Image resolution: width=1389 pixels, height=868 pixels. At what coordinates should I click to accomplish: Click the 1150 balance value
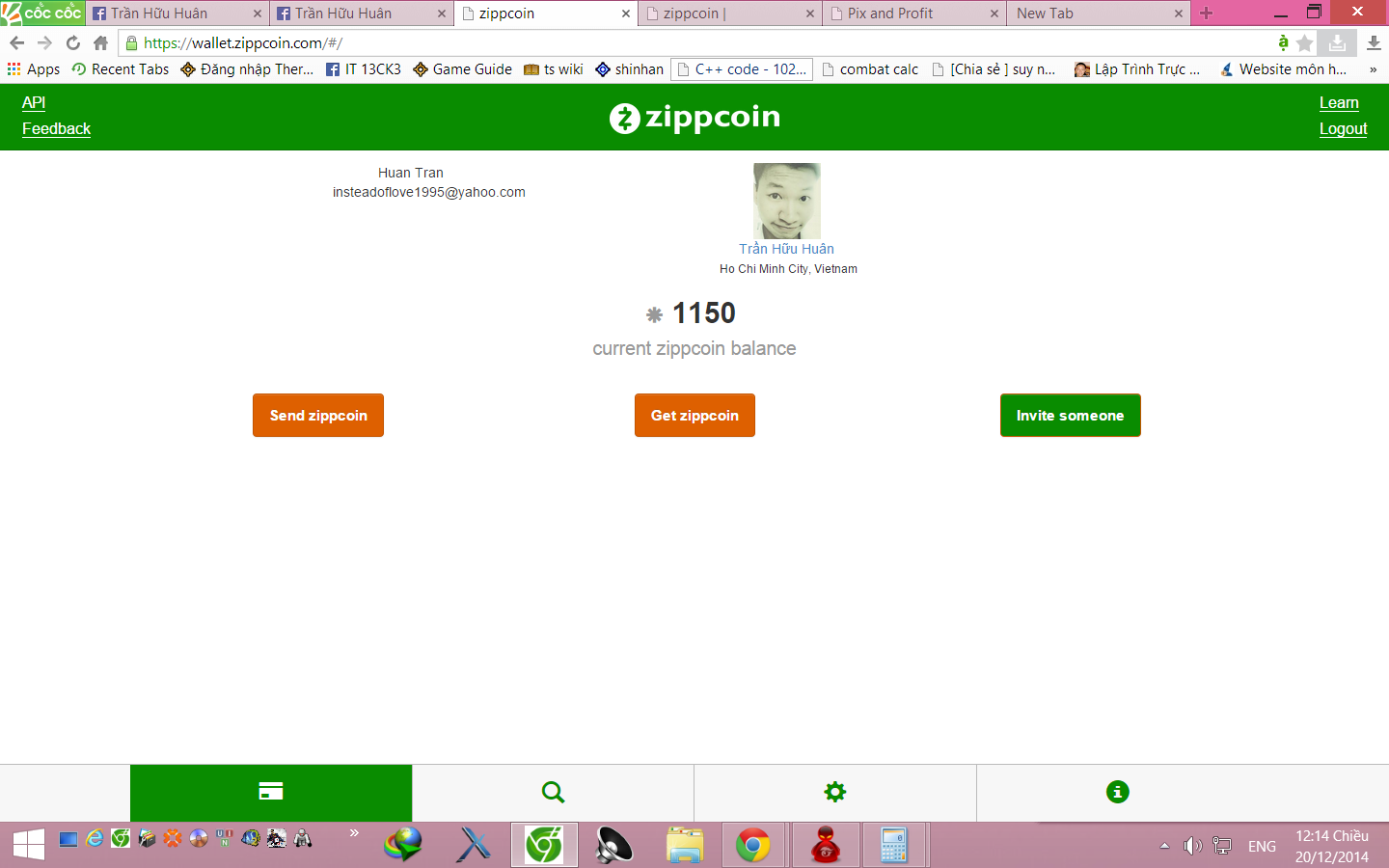(x=703, y=313)
